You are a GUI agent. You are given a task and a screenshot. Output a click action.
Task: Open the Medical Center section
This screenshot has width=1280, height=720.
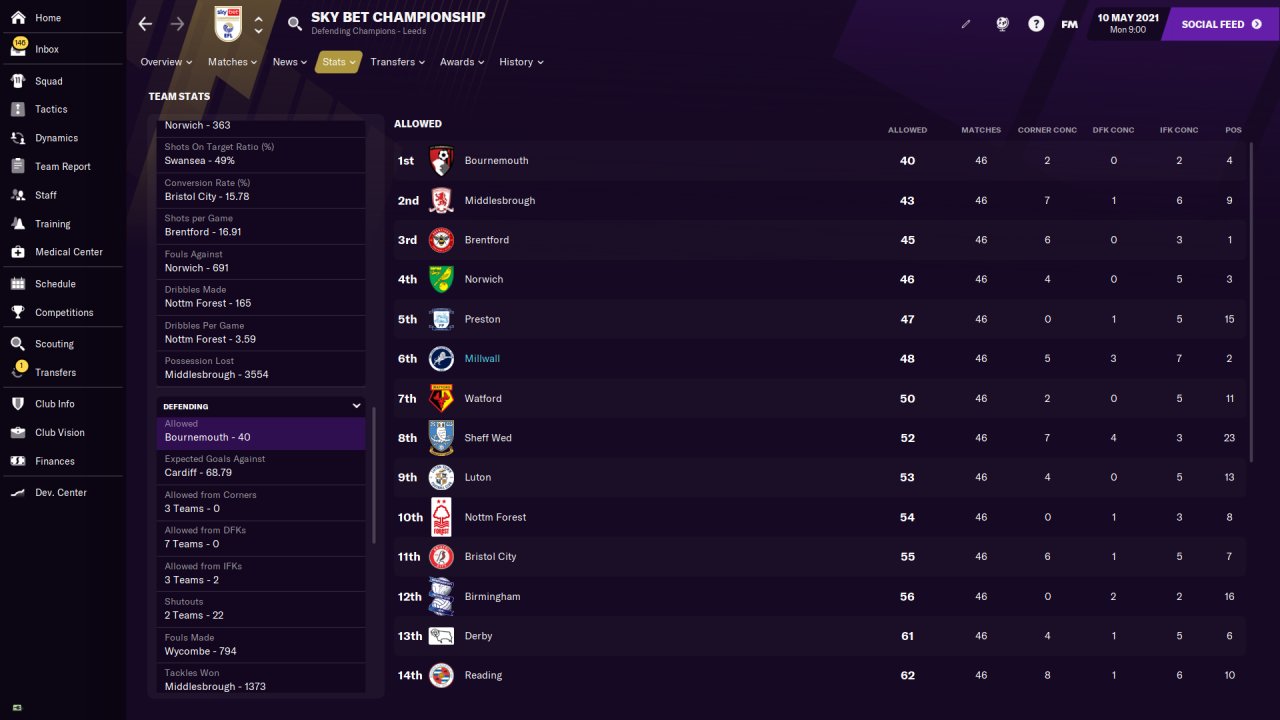coord(68,252)
